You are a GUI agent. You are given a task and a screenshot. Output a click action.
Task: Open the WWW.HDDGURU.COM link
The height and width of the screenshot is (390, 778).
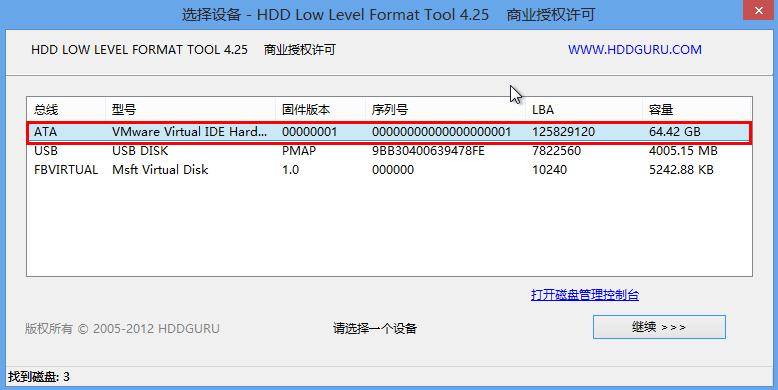tap(635, 50)
